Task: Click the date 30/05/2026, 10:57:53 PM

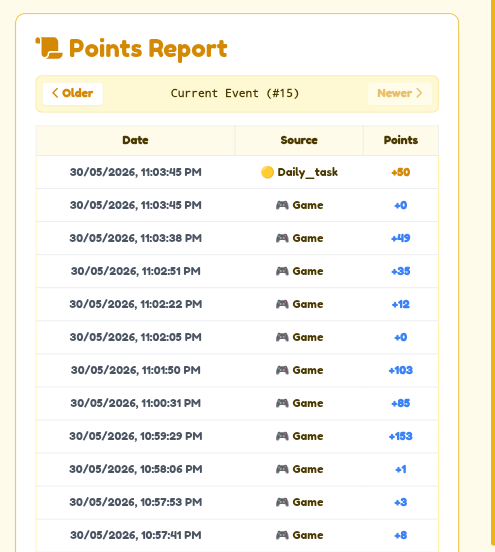Action: point(136,502)
